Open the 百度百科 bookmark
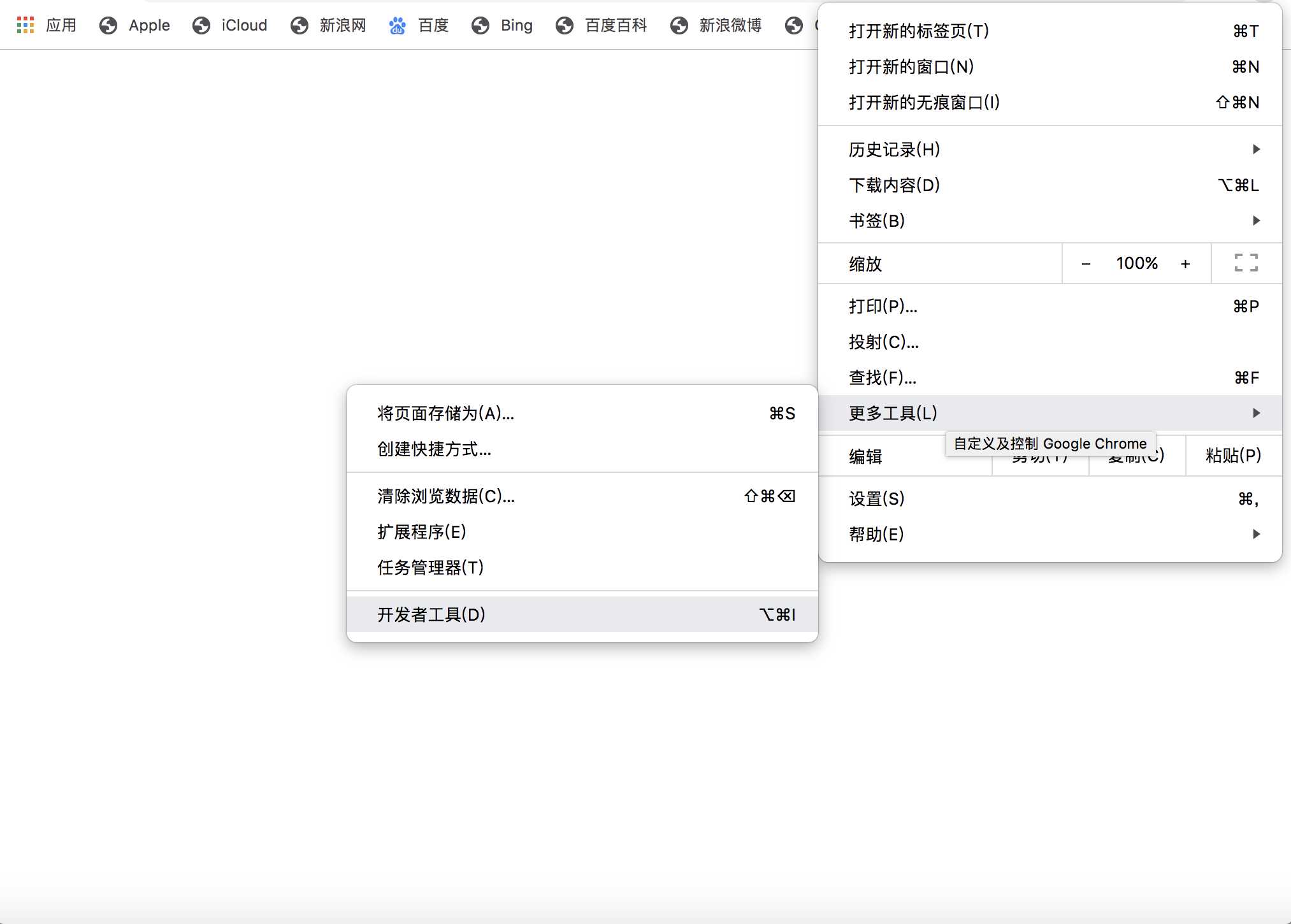The width and height of the screenshot is (1291, 924). (x=615, y=25)
